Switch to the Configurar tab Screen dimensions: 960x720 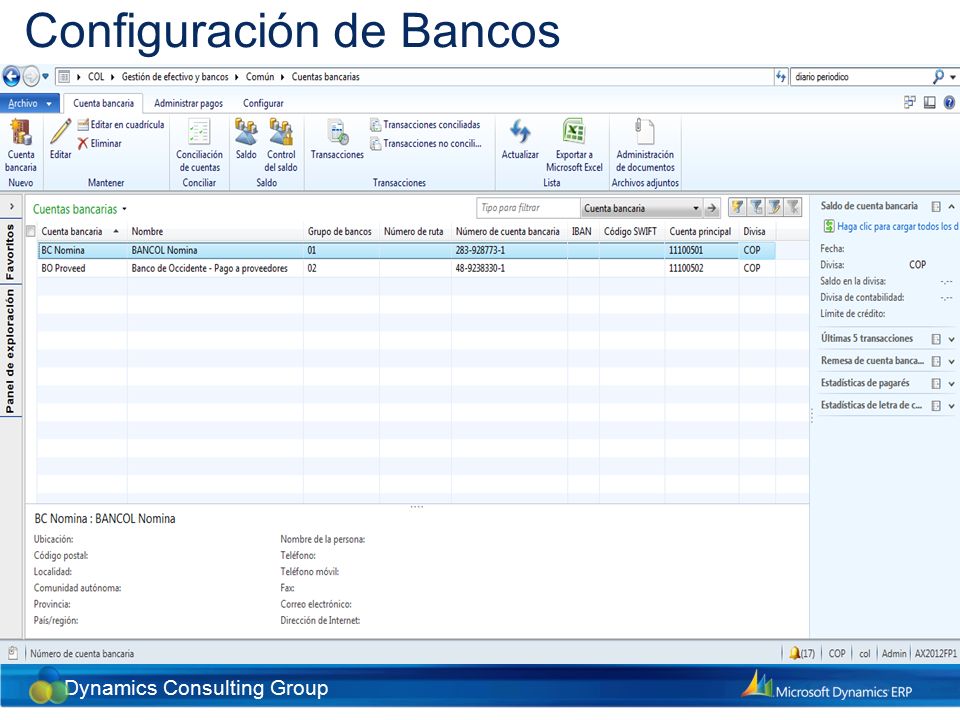click(263, 103)
